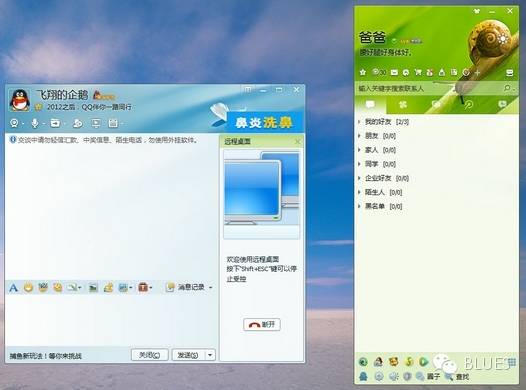Switch to the contacts chat bubble tab
The image size is (526, 390).
click(370, 105)
